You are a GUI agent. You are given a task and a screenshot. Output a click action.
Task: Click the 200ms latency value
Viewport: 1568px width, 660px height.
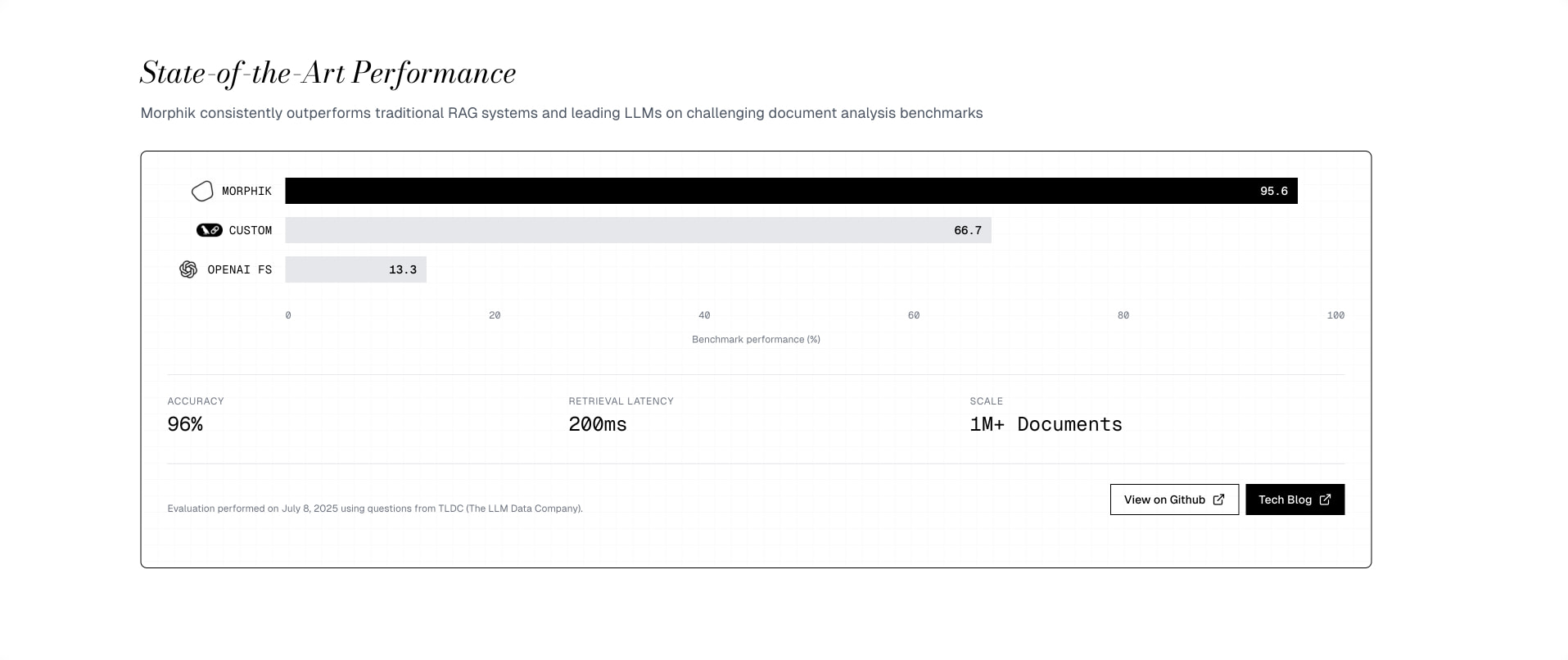(598, 424)
